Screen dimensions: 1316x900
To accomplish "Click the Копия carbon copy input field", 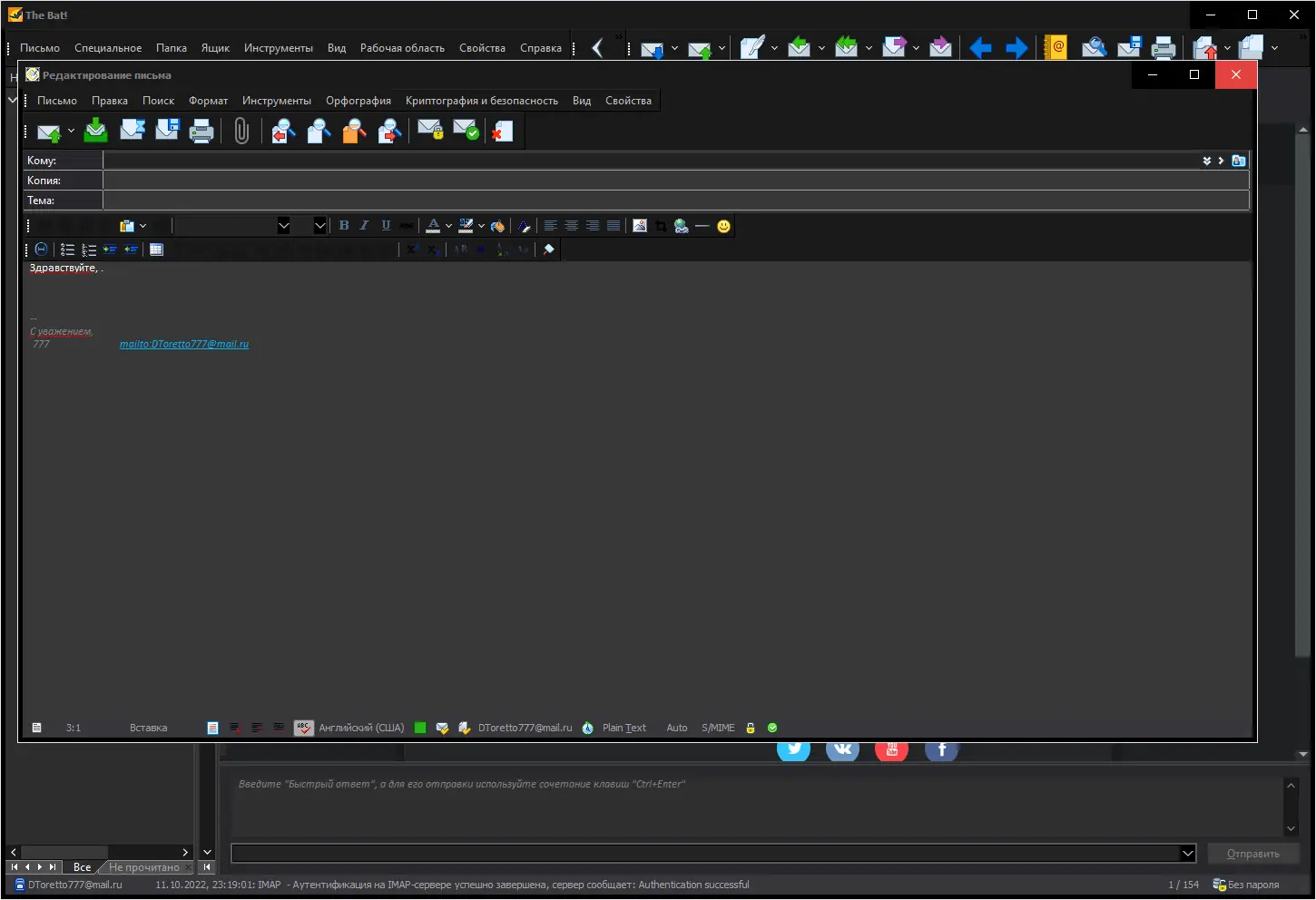I will [676, 181].
